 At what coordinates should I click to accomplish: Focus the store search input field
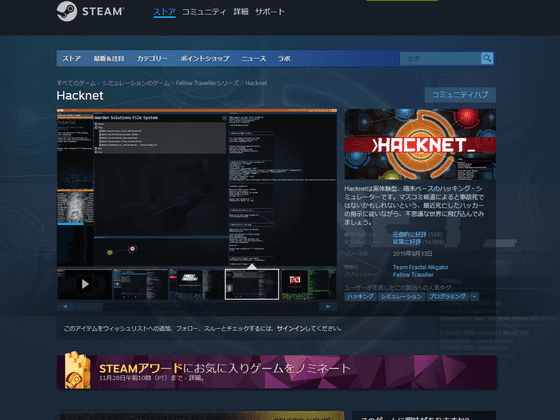click(x=441, y=59)
